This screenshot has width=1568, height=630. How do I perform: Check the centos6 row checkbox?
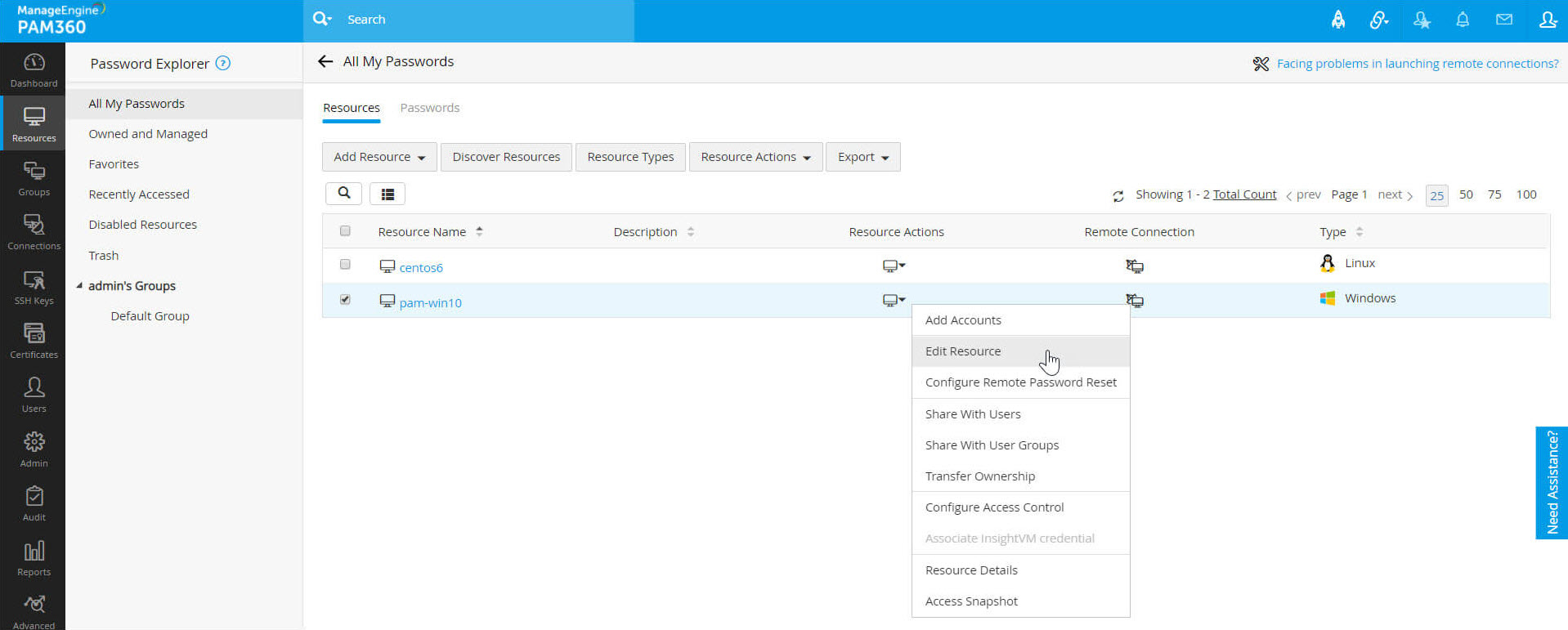[345, 265]
